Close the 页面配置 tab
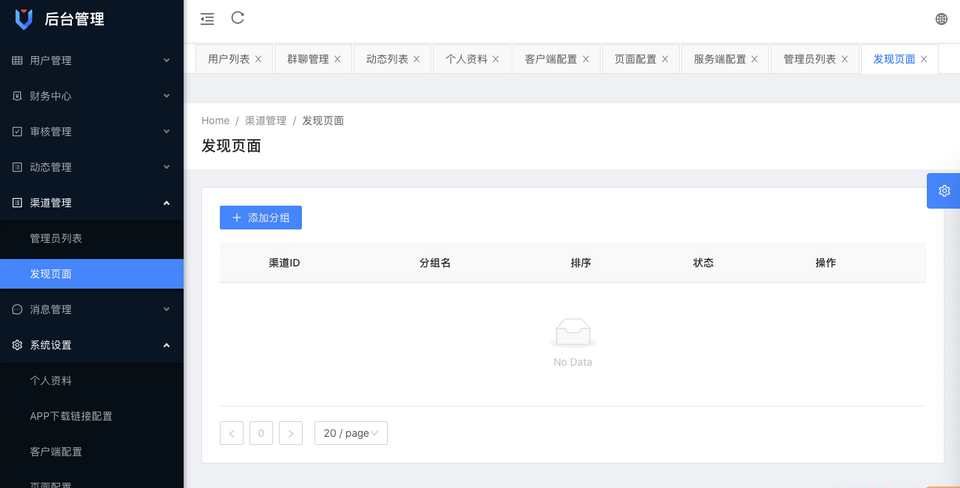Image resolution: width=960 pixels, height=488 pixels. pyautogui.click(x=665, y=59)
